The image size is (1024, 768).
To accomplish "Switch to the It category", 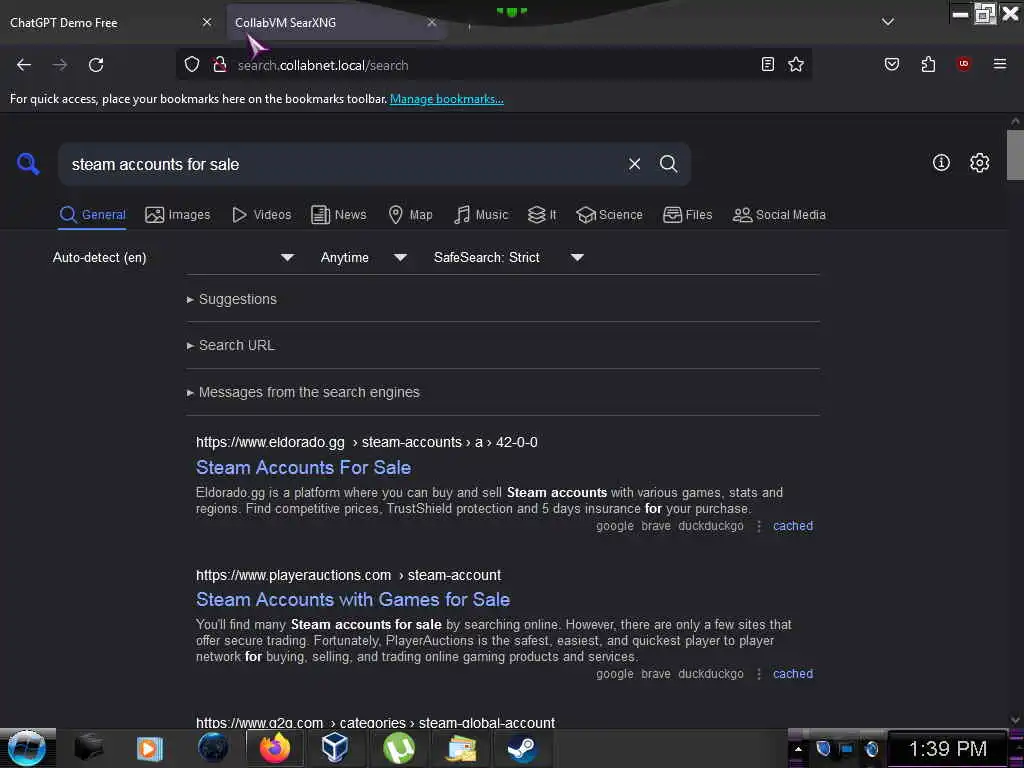I will pyautogui.click(x=542, y=215).
